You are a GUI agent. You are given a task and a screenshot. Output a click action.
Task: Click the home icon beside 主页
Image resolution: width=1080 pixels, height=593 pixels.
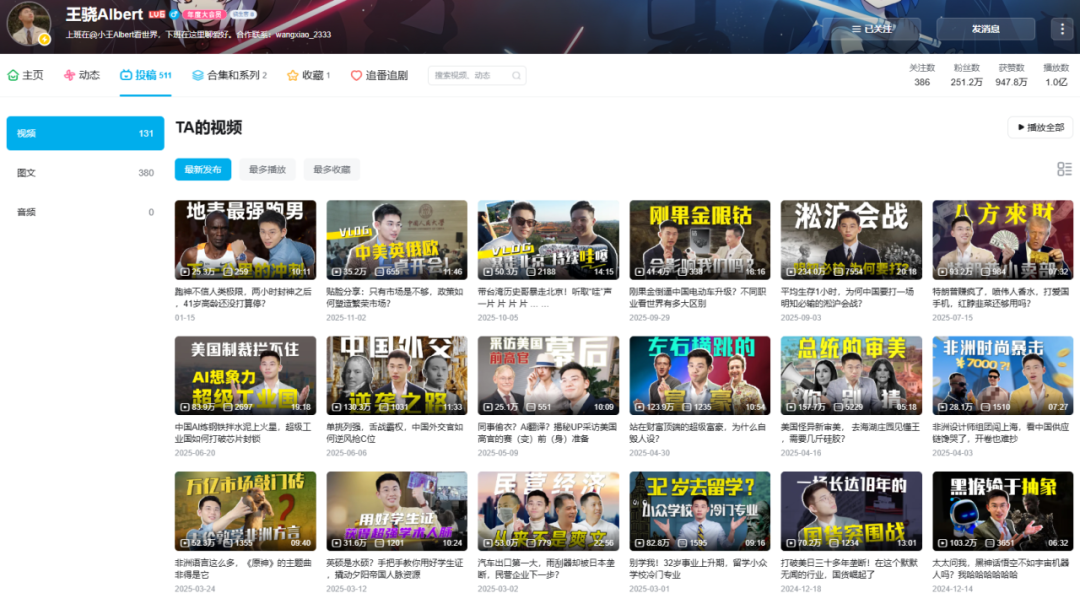point(13,75)
